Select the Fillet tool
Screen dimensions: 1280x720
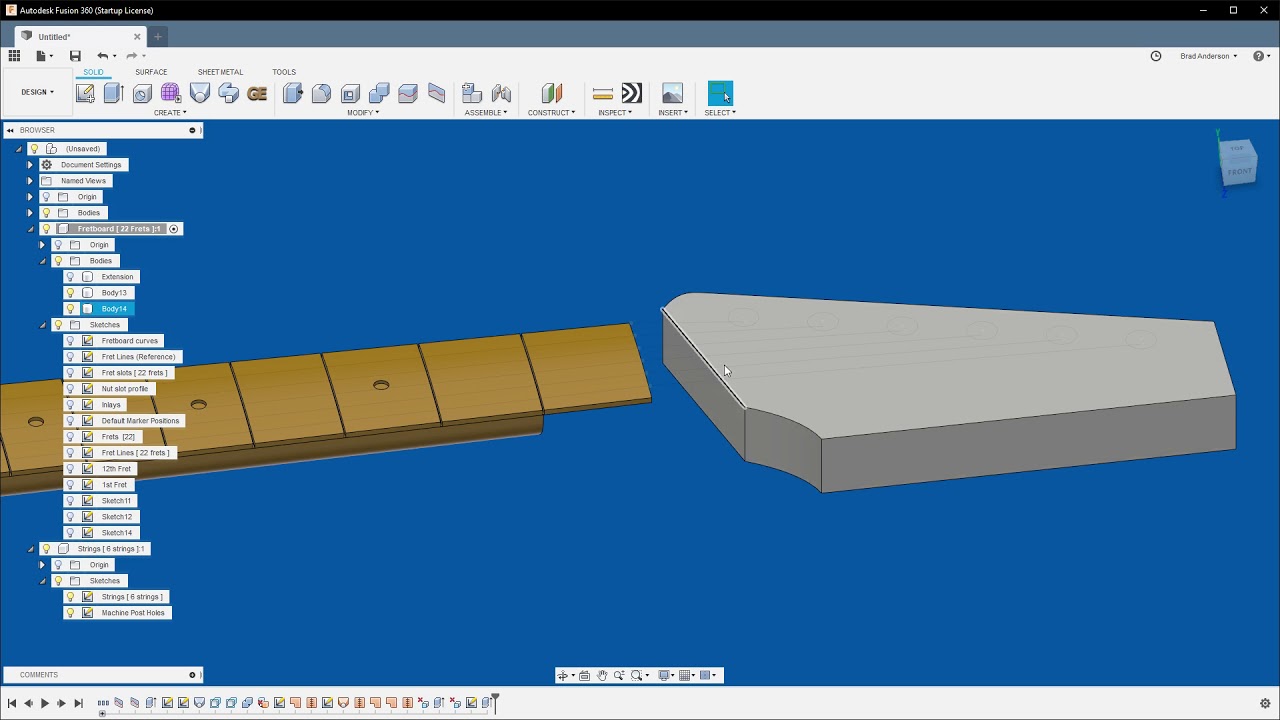tap(321, 93)
